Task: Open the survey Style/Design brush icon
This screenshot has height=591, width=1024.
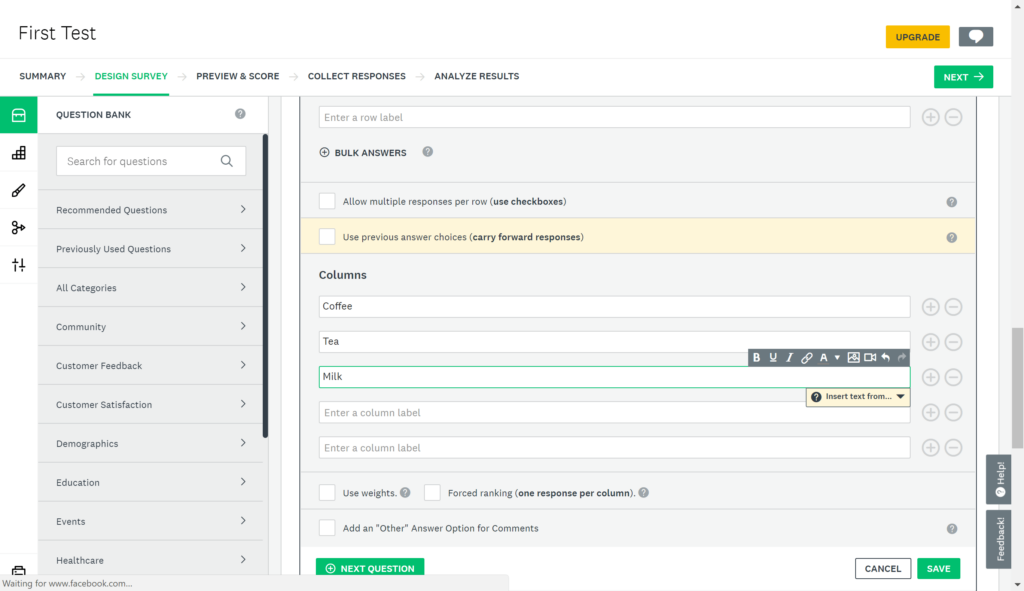Action: point(17,189)
